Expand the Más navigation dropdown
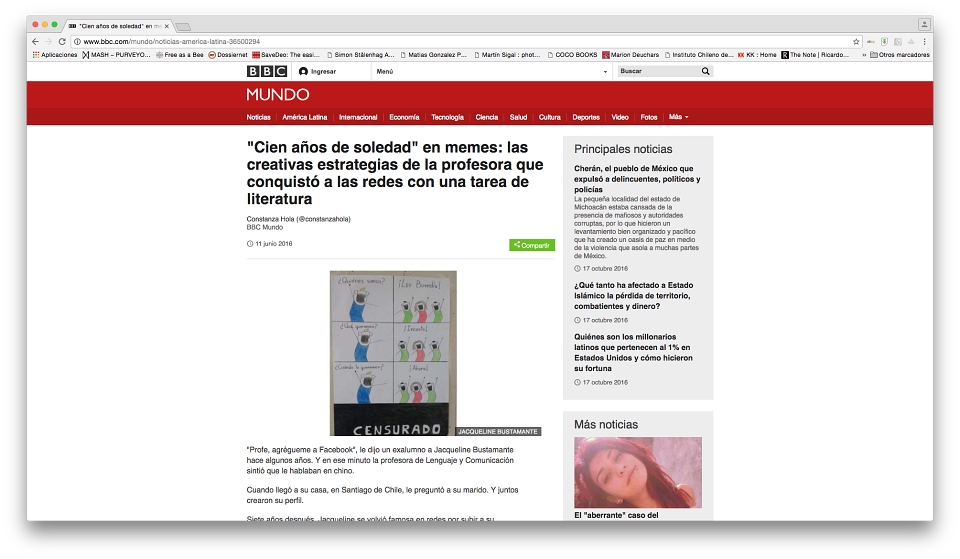The image size is (960, 559). (x=678, y=117)
